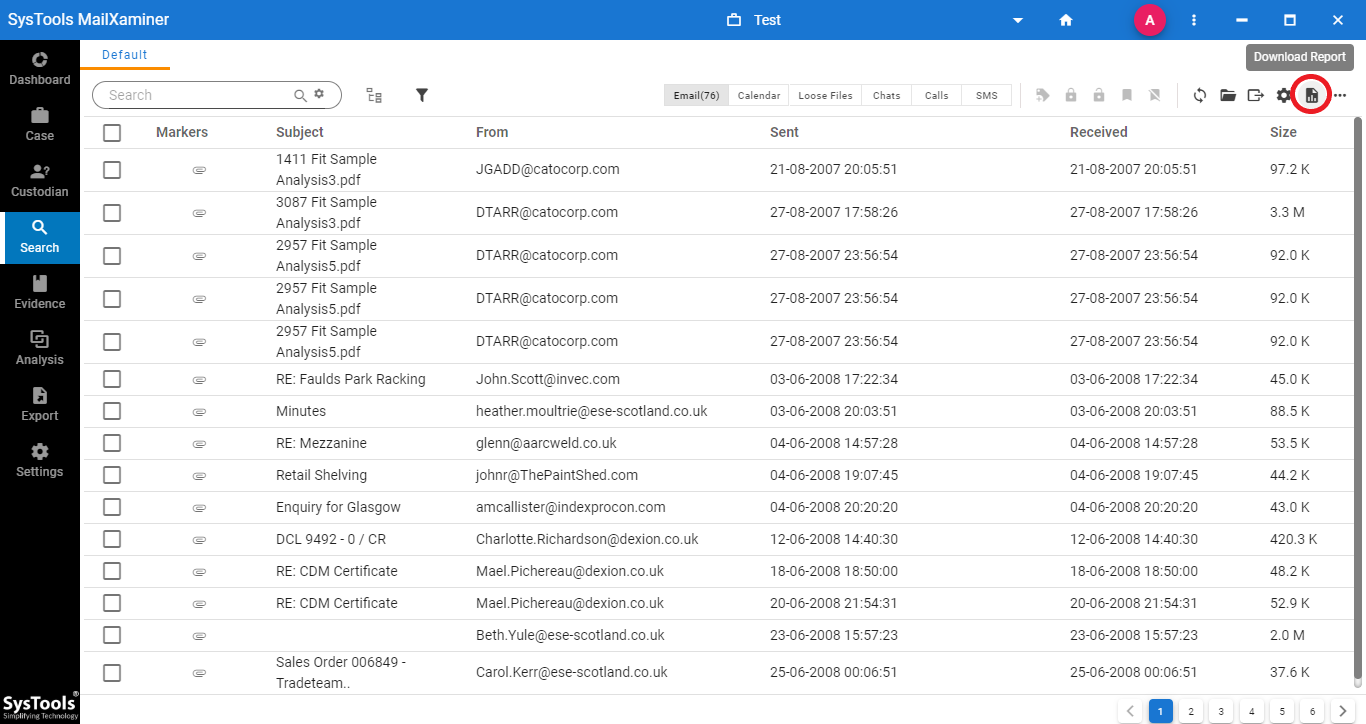Click the previous page arrow
Image resolution: width=1366 pixels, height=724 pixels.
point(1131,711)
